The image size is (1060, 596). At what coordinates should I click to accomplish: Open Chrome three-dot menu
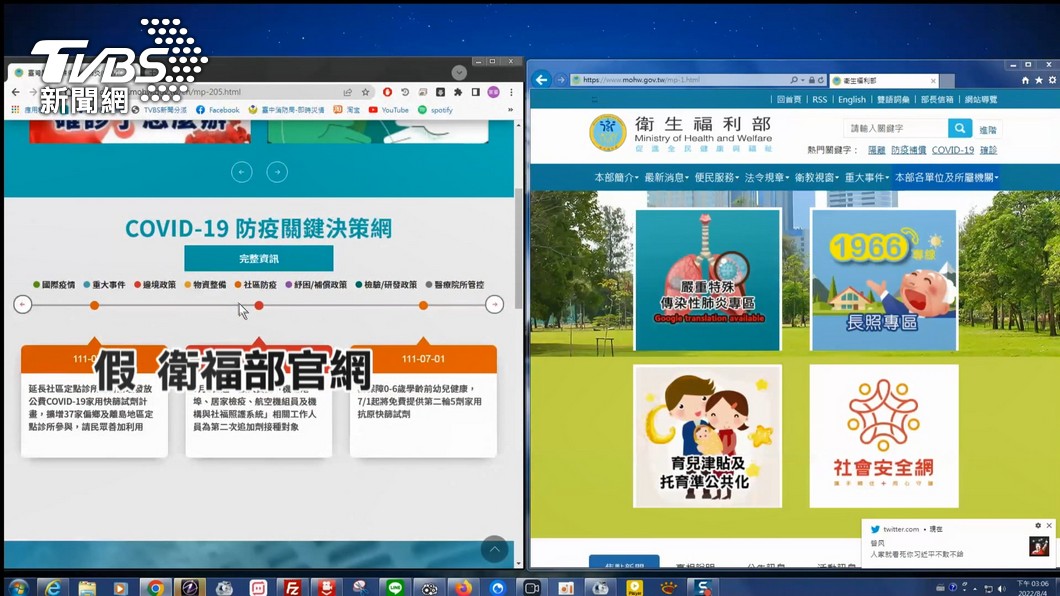[511, 92]
